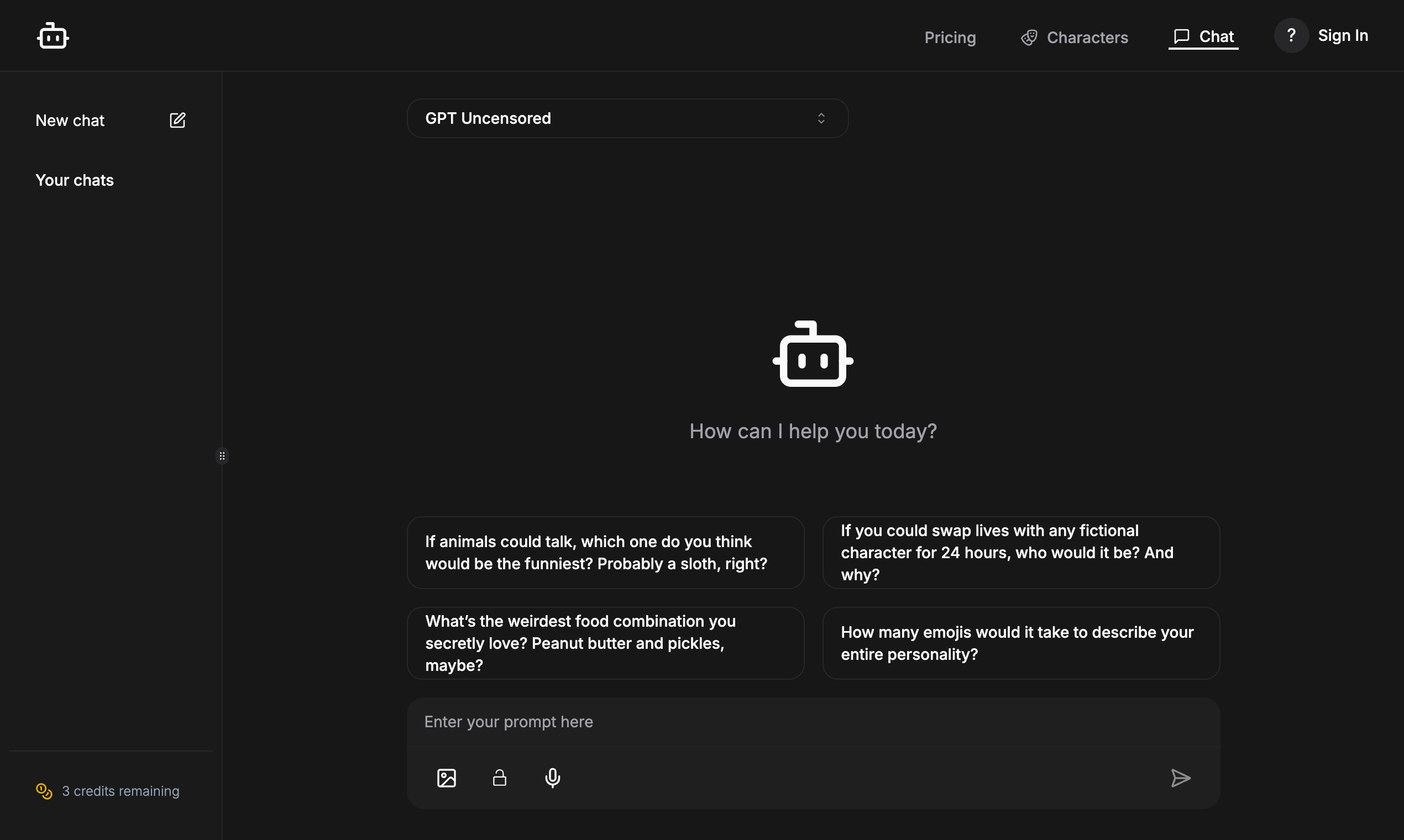Click the prompt input field
This screenshot has height=840, width=1404.
point(813,722)
